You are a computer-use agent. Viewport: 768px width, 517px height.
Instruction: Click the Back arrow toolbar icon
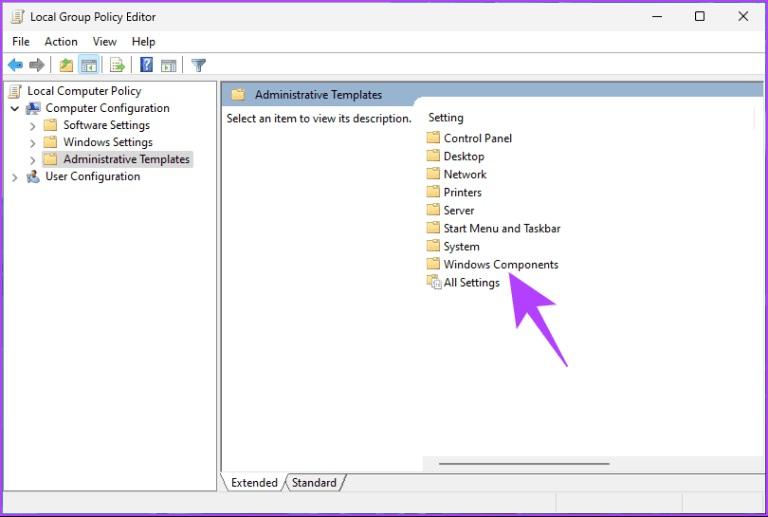[x=16, y=65]
